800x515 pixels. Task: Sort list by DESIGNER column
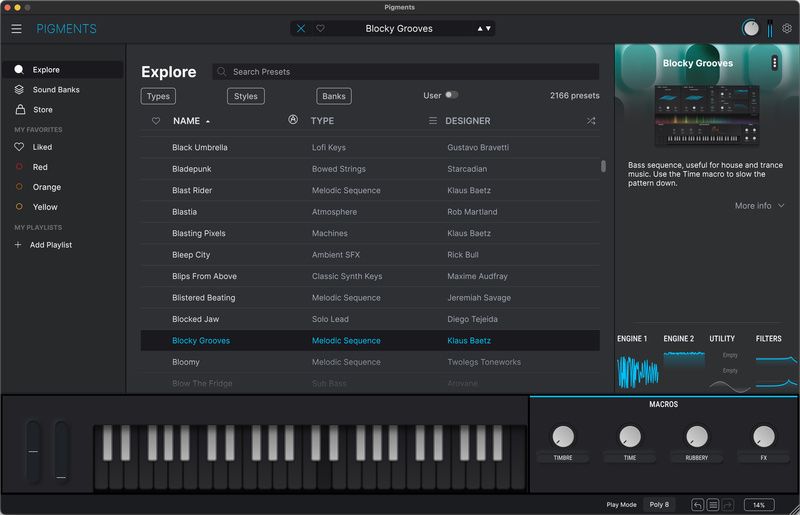(467, 121)
